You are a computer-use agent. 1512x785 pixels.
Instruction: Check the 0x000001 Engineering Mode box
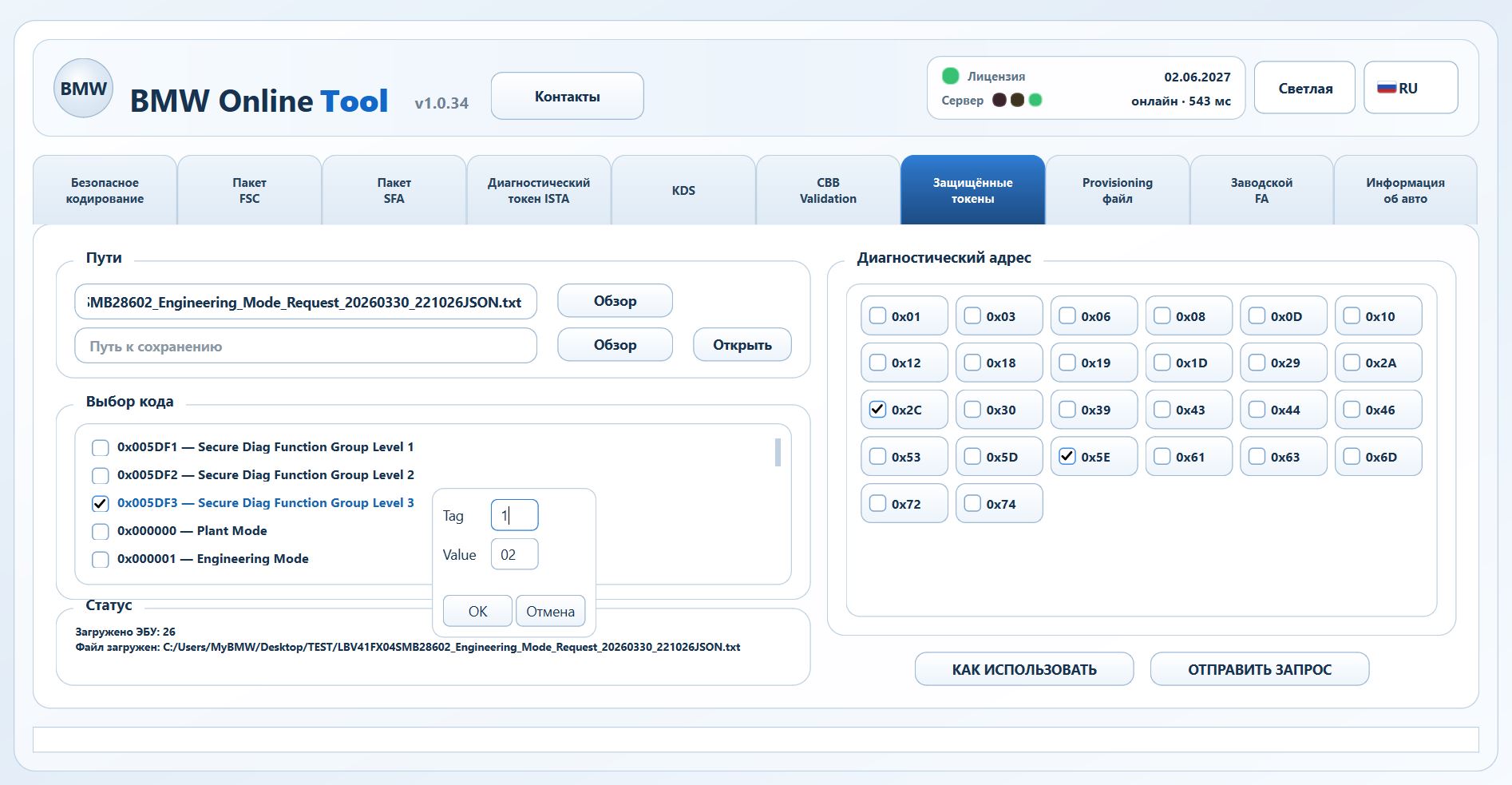coord(100,559)
